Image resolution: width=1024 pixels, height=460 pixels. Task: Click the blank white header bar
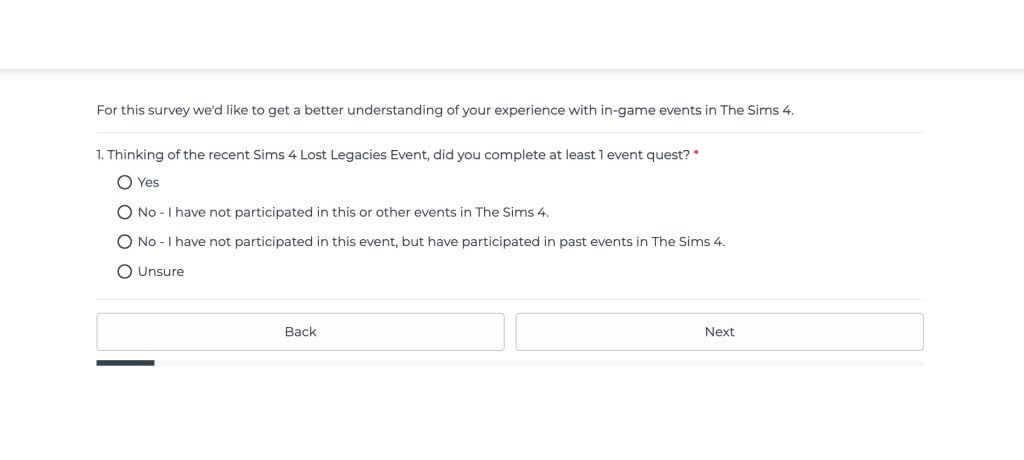pos(512,34)
